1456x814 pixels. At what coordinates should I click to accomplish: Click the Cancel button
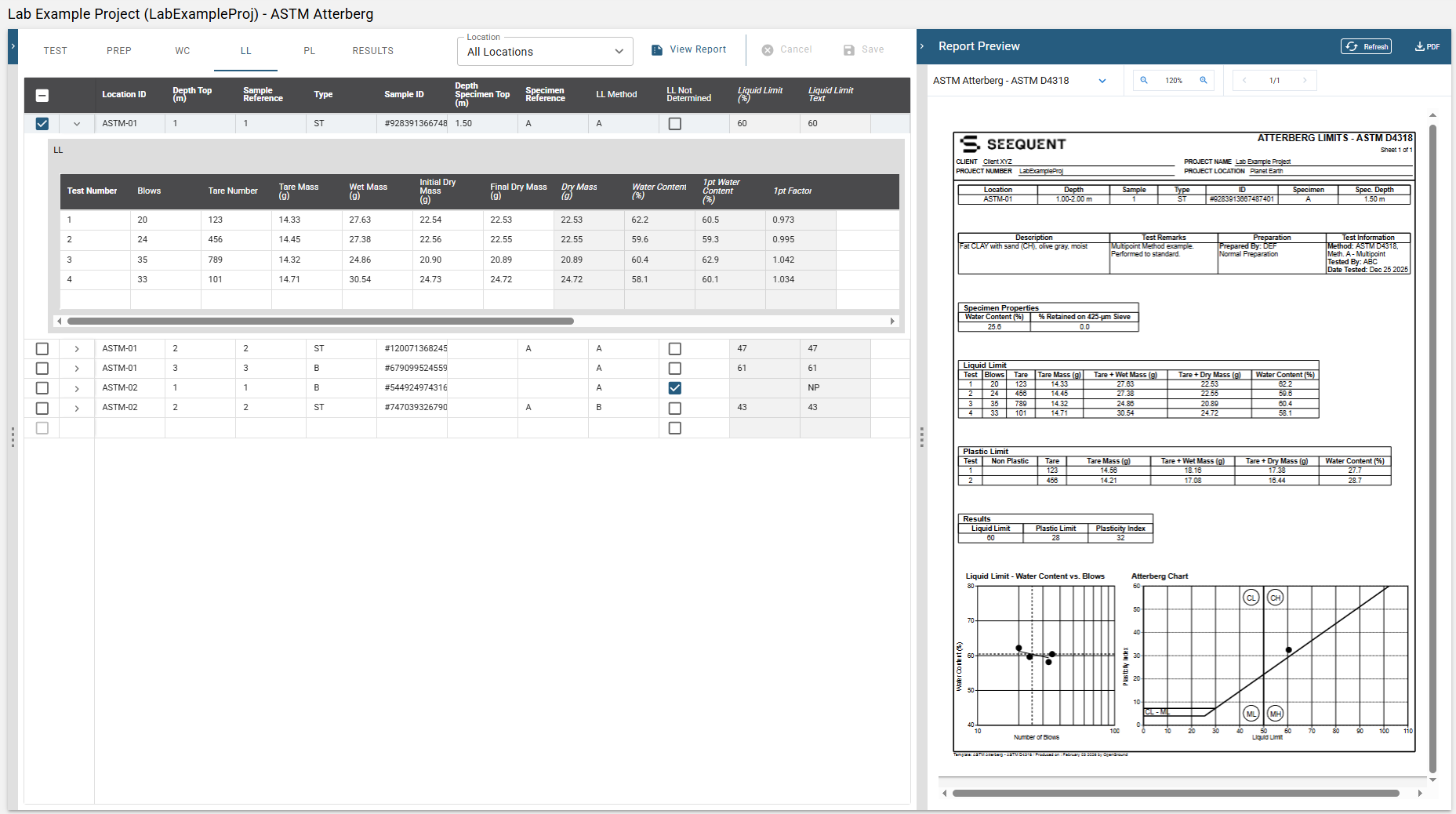787,49
